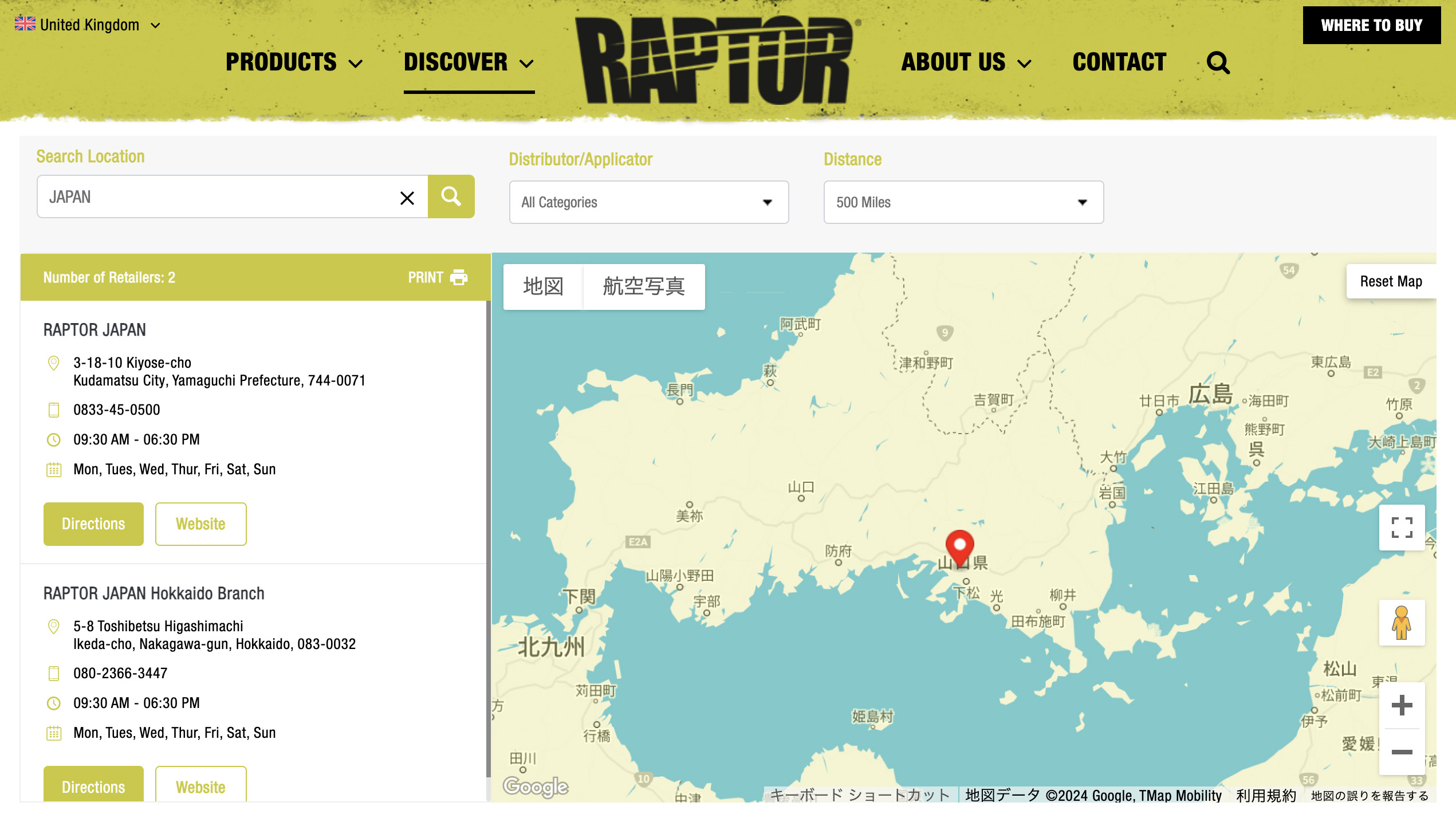1456x822 pixels.
Task: Switch map to 航空写真 satellite view
Action: (x=643, y=286)
